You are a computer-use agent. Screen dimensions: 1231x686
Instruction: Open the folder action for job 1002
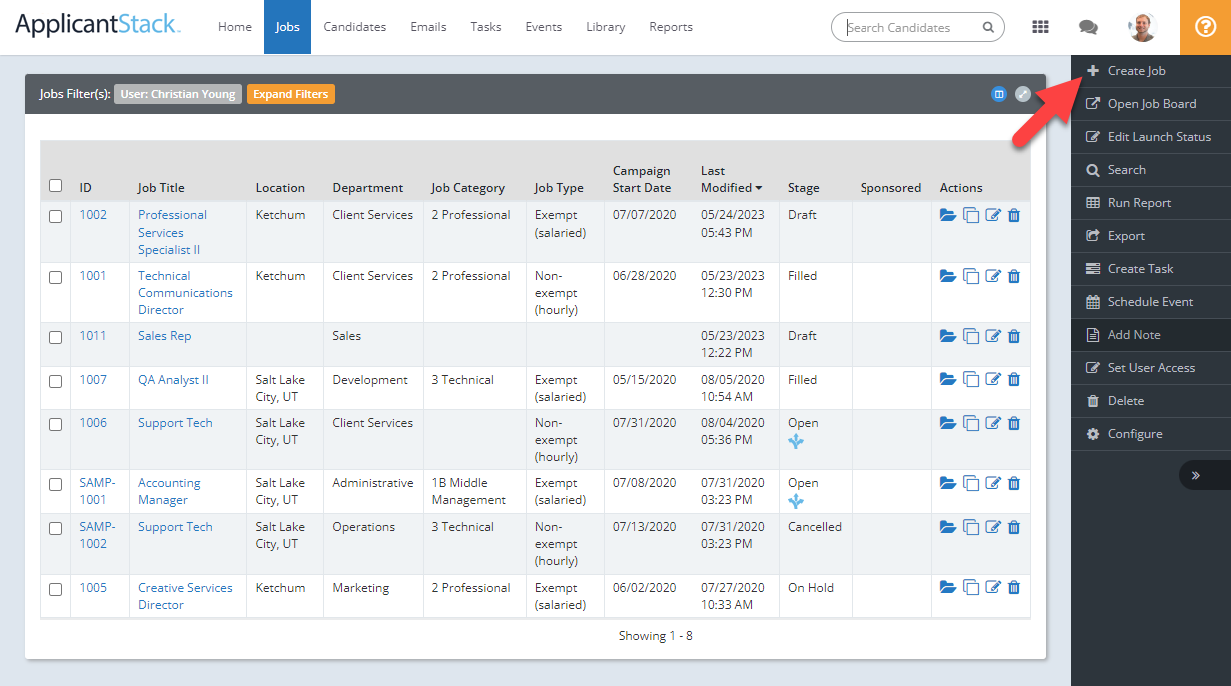point(948,214)
